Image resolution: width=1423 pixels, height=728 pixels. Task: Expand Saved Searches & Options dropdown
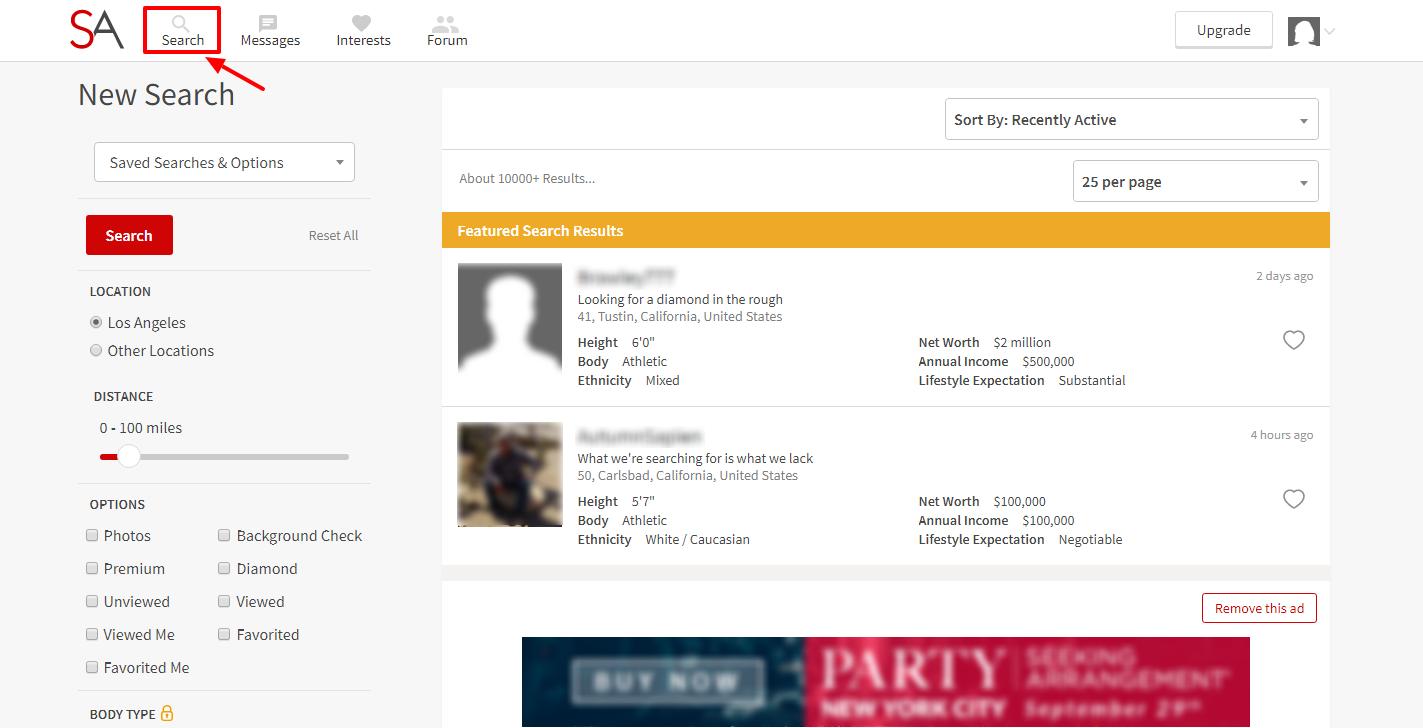point(224,162)
